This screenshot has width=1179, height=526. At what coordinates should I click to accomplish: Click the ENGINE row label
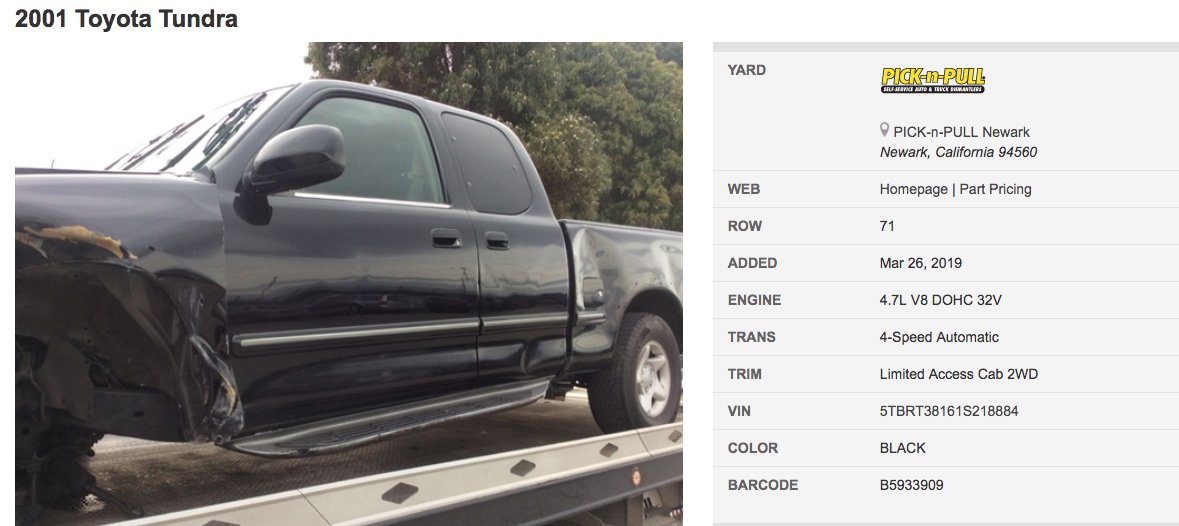pos(754,300)
